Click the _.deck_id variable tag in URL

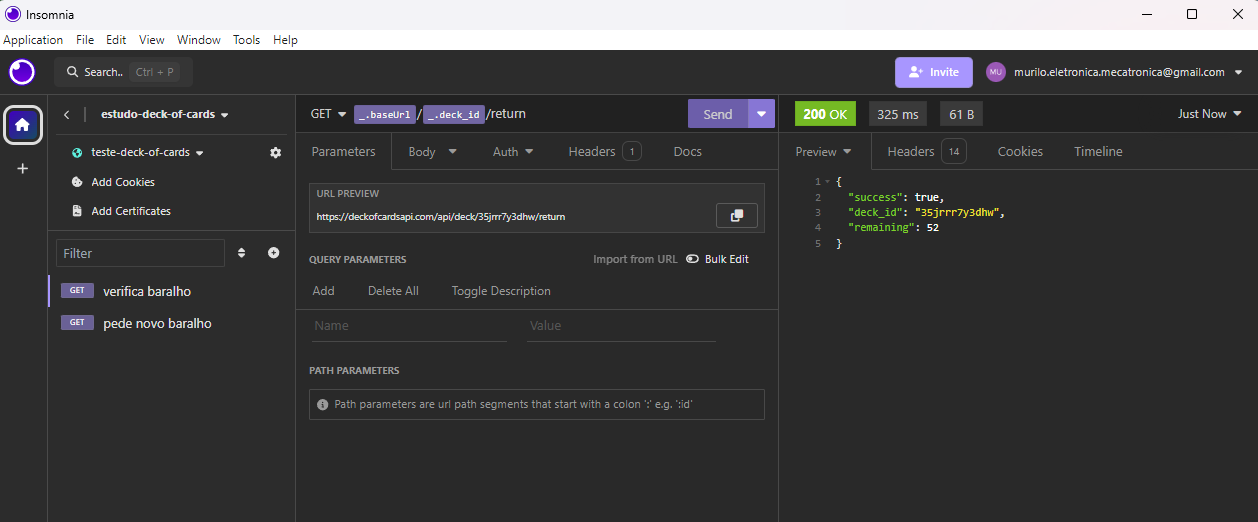[454, 114]
